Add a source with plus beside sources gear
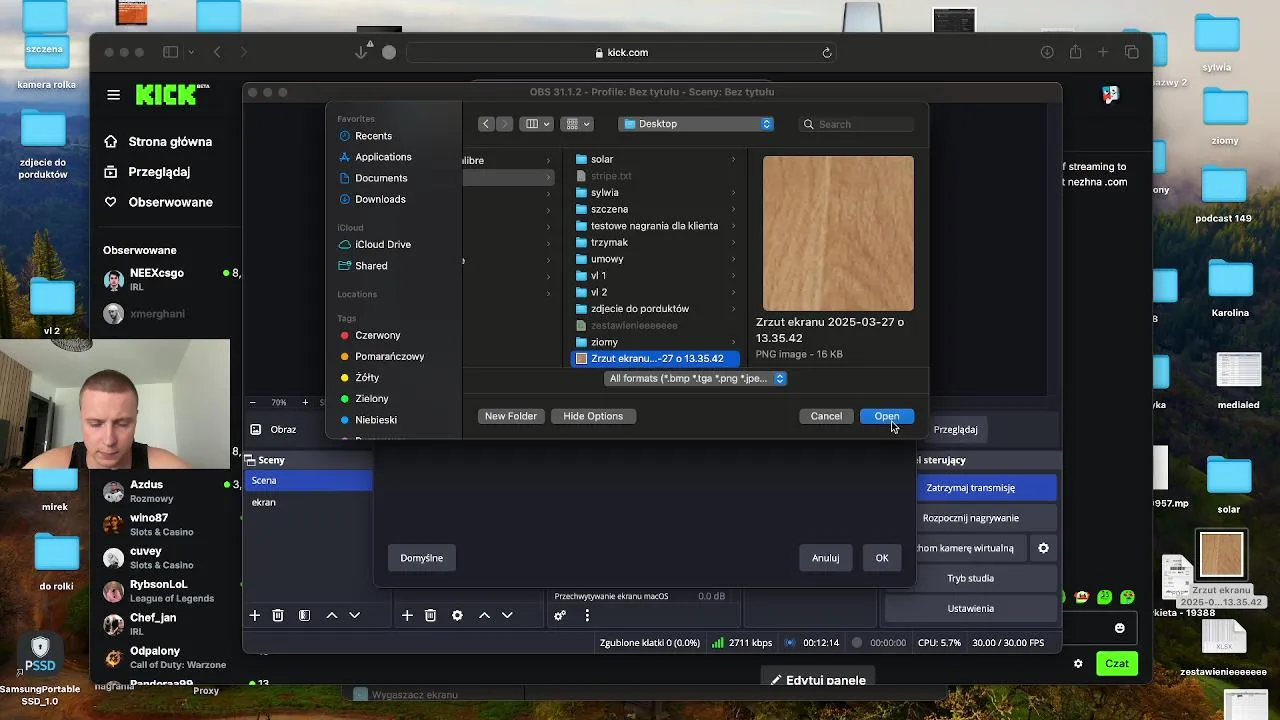The width and height of the screenshot is (1280, 720). 407,616
